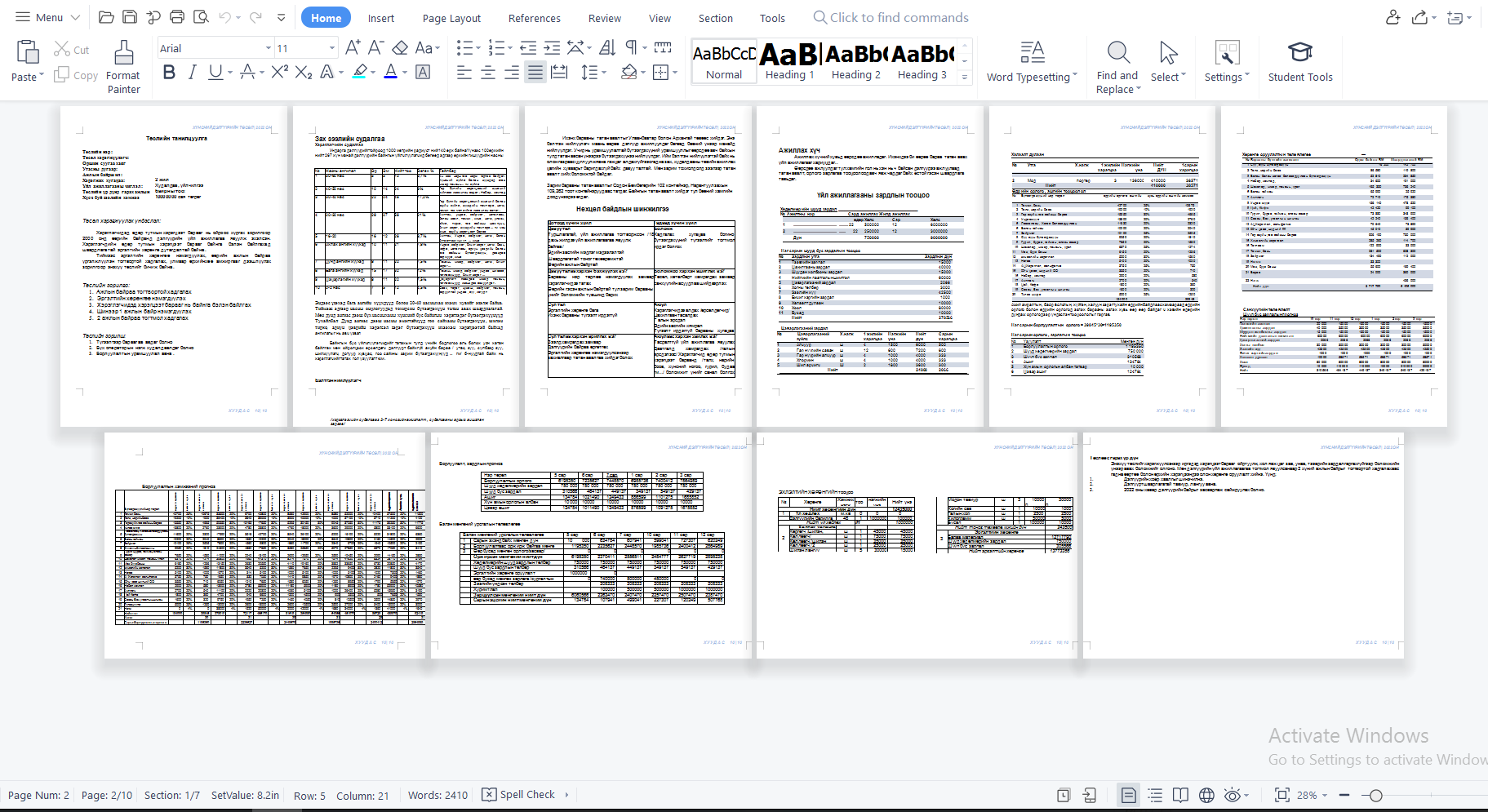Open the Menu dropdown
The height and width of the screenshot is (812, 1488).
[x=47, y=17]
